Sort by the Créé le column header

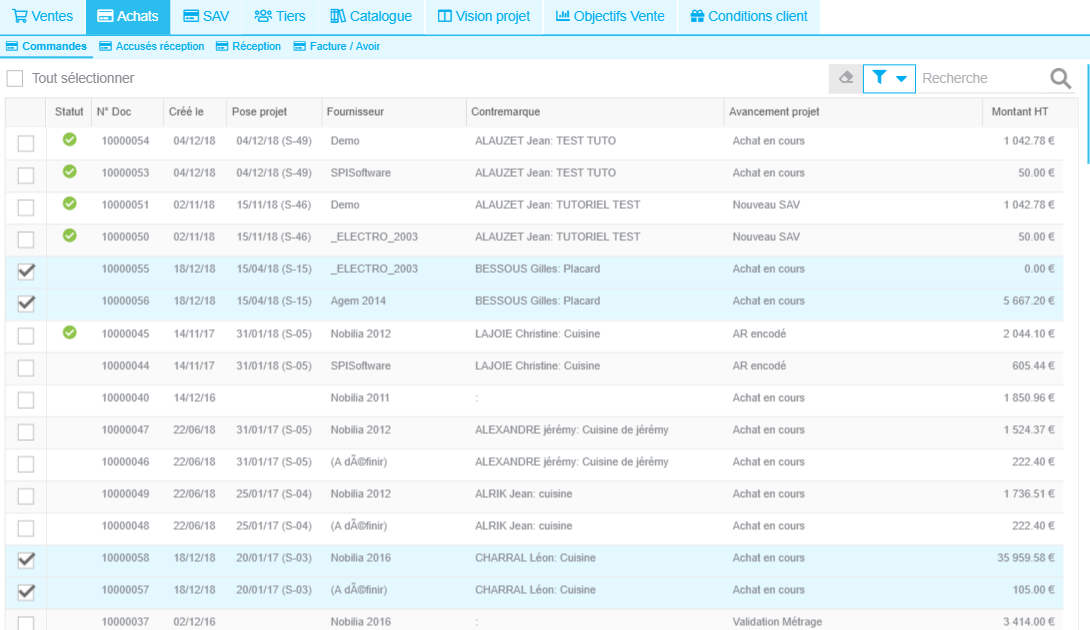193,112
